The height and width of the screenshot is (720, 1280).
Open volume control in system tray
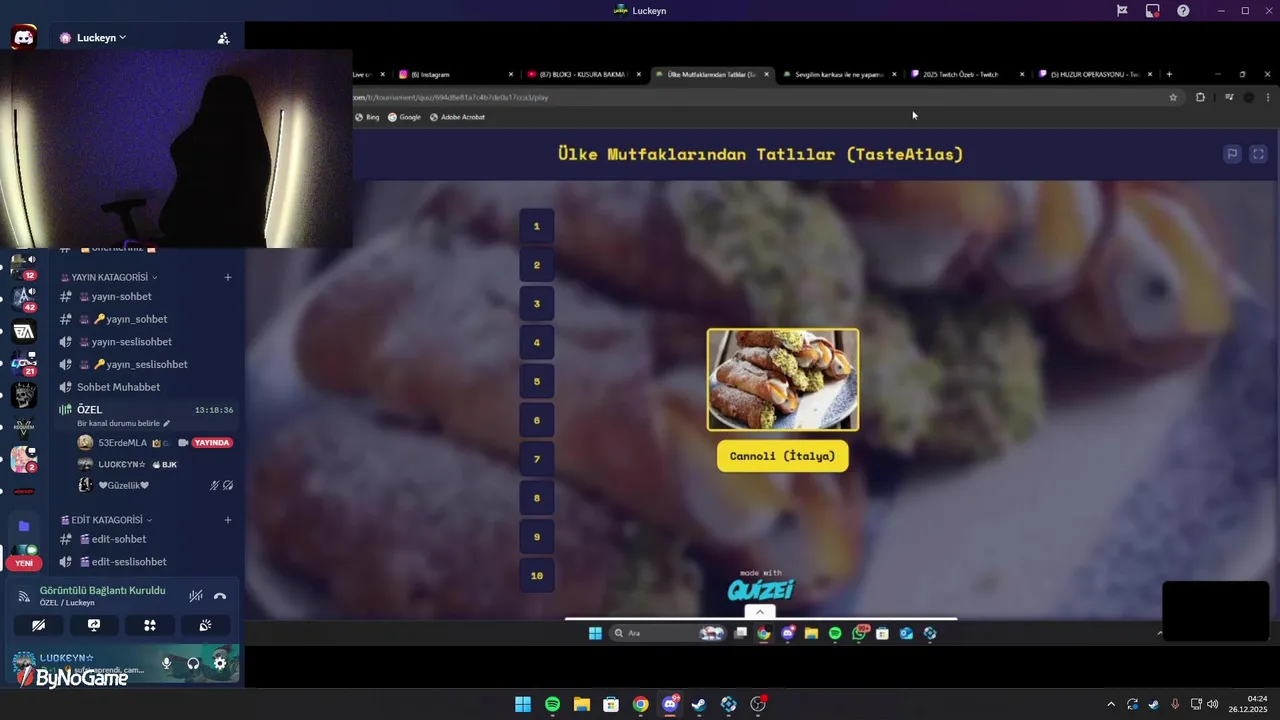(x=1213, y=704)
